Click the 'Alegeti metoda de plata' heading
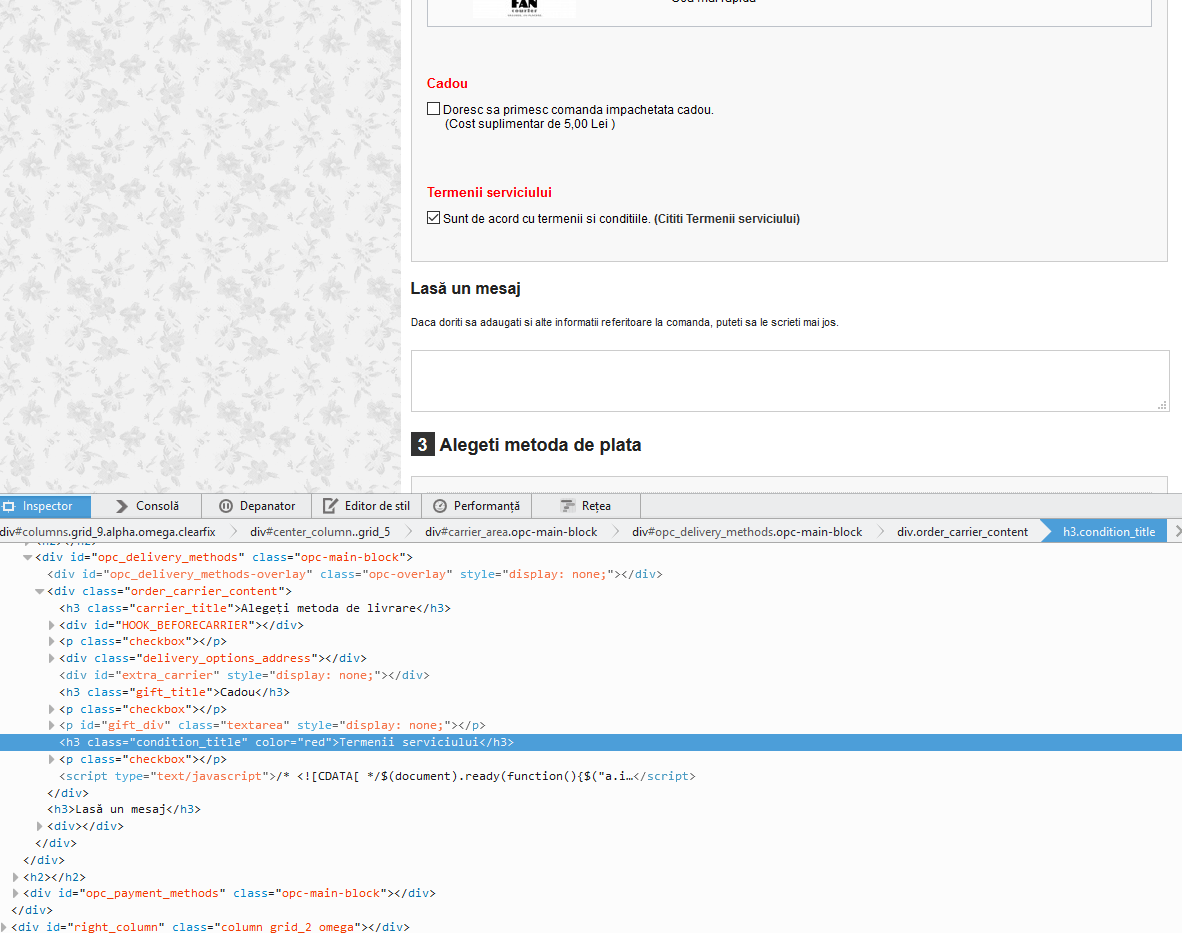 (540, 445)
